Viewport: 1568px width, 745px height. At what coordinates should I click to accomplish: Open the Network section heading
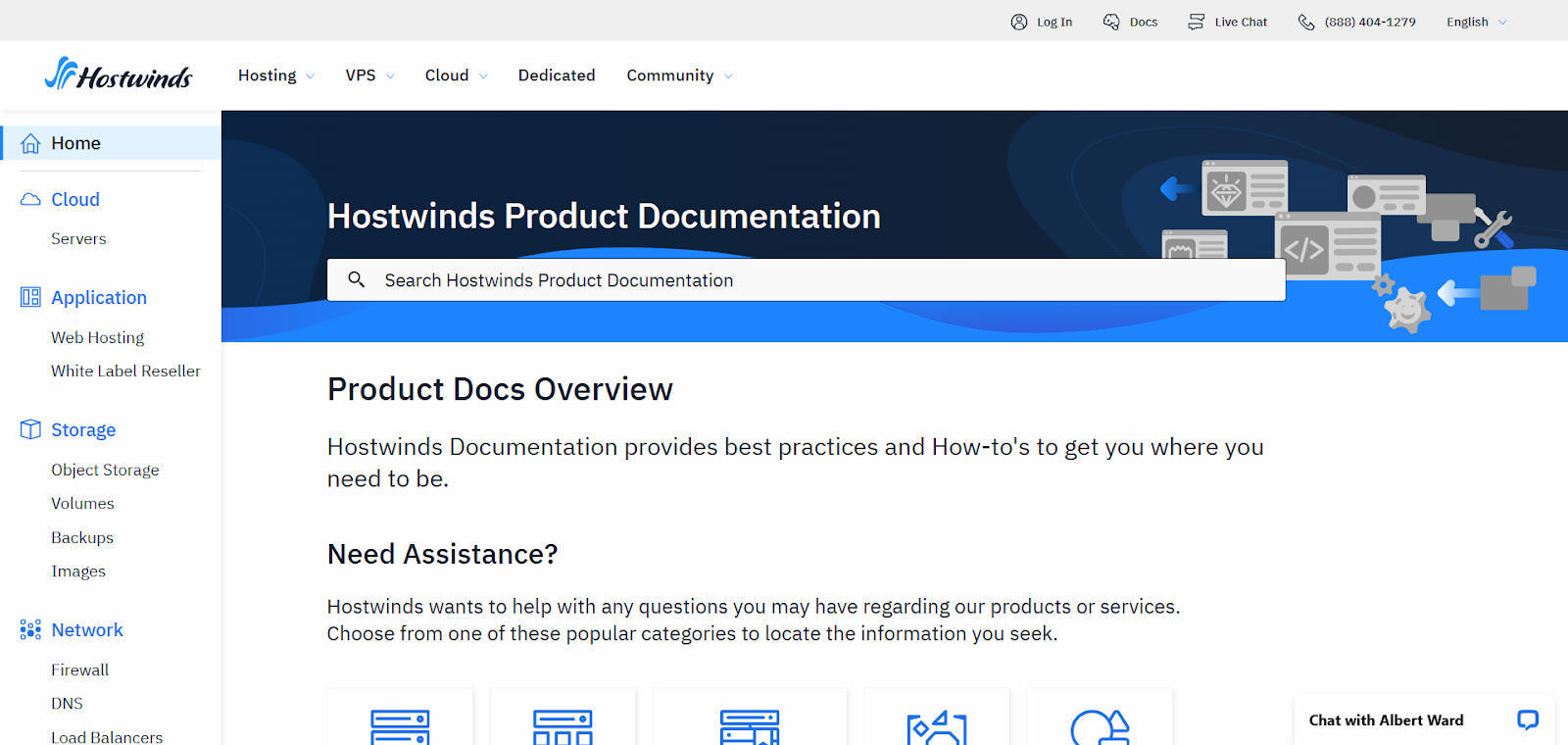(87, 629)
